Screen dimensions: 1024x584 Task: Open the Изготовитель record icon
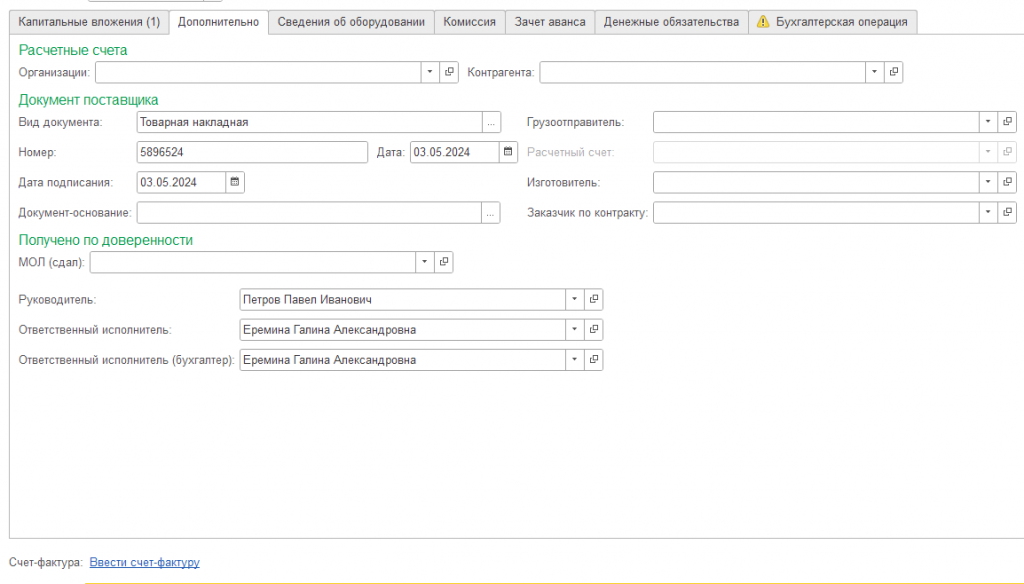[1007, 182]
